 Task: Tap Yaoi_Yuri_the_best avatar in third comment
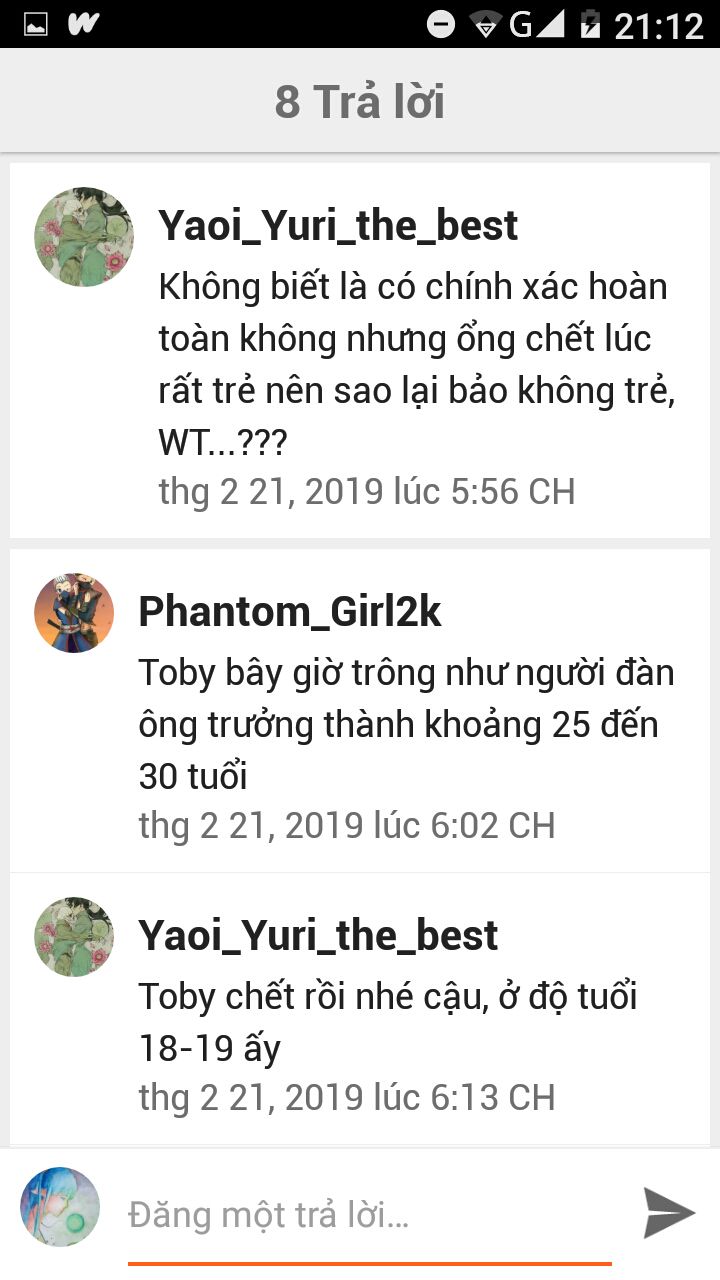(x=74, y=937)
